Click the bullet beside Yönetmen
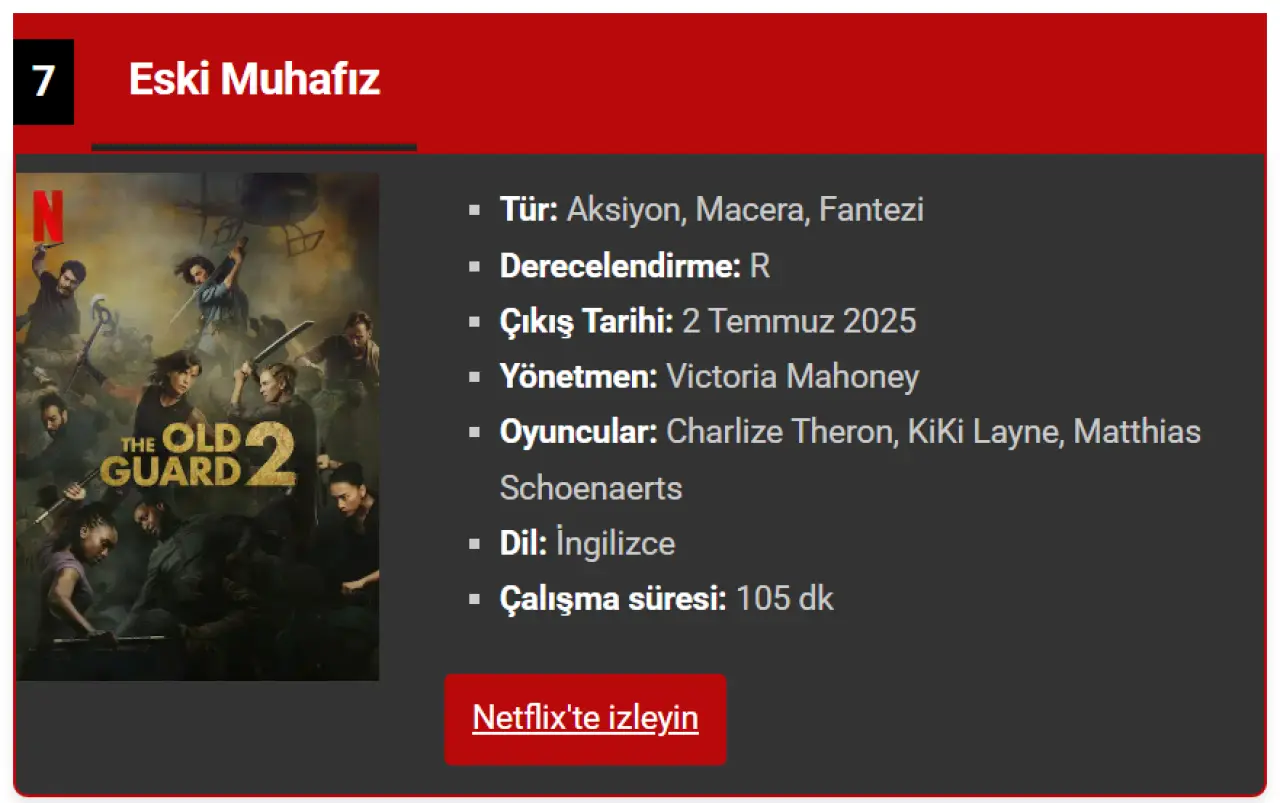 (475, 378)
